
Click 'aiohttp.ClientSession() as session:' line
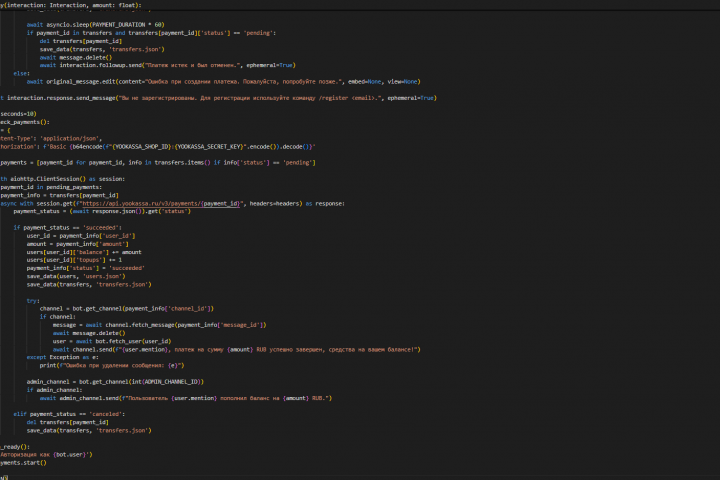coord(62,179)
